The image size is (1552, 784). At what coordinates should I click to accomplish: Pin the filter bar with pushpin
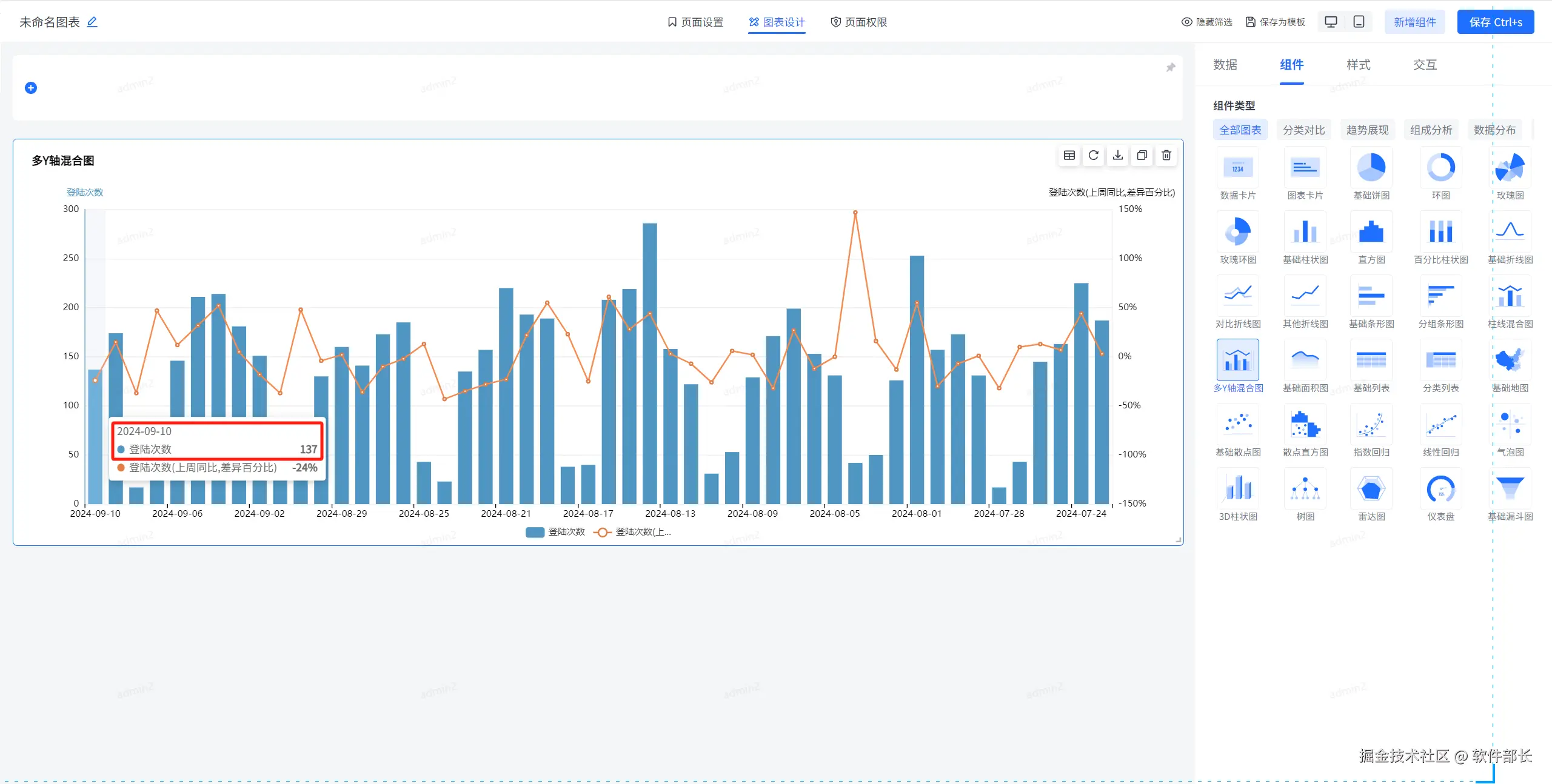pos(1171,67)
